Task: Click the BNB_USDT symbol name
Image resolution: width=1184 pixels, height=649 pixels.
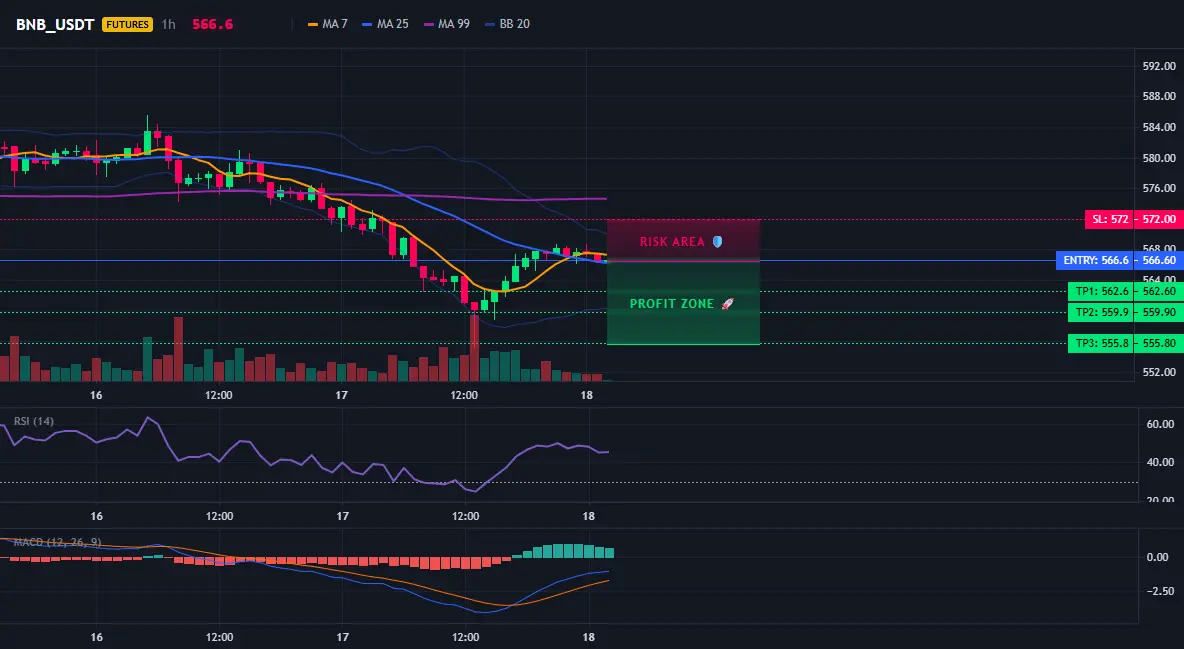Action: click(x=55, y=24)
